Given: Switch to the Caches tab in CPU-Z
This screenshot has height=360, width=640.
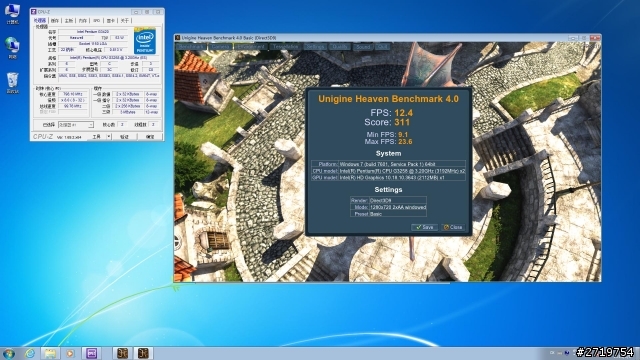Looking at the screenshot, I should pos(55,20).
